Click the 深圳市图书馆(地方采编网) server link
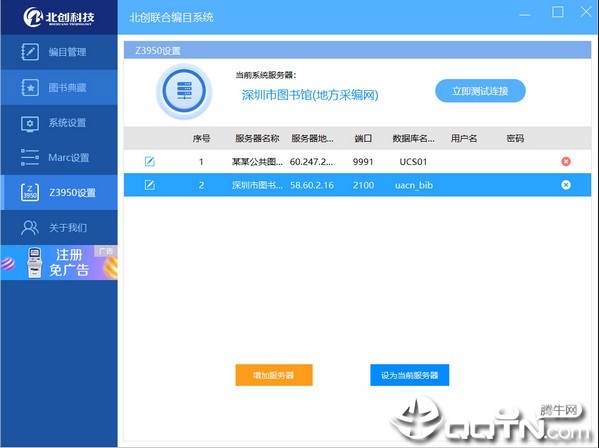 (310, 95)
